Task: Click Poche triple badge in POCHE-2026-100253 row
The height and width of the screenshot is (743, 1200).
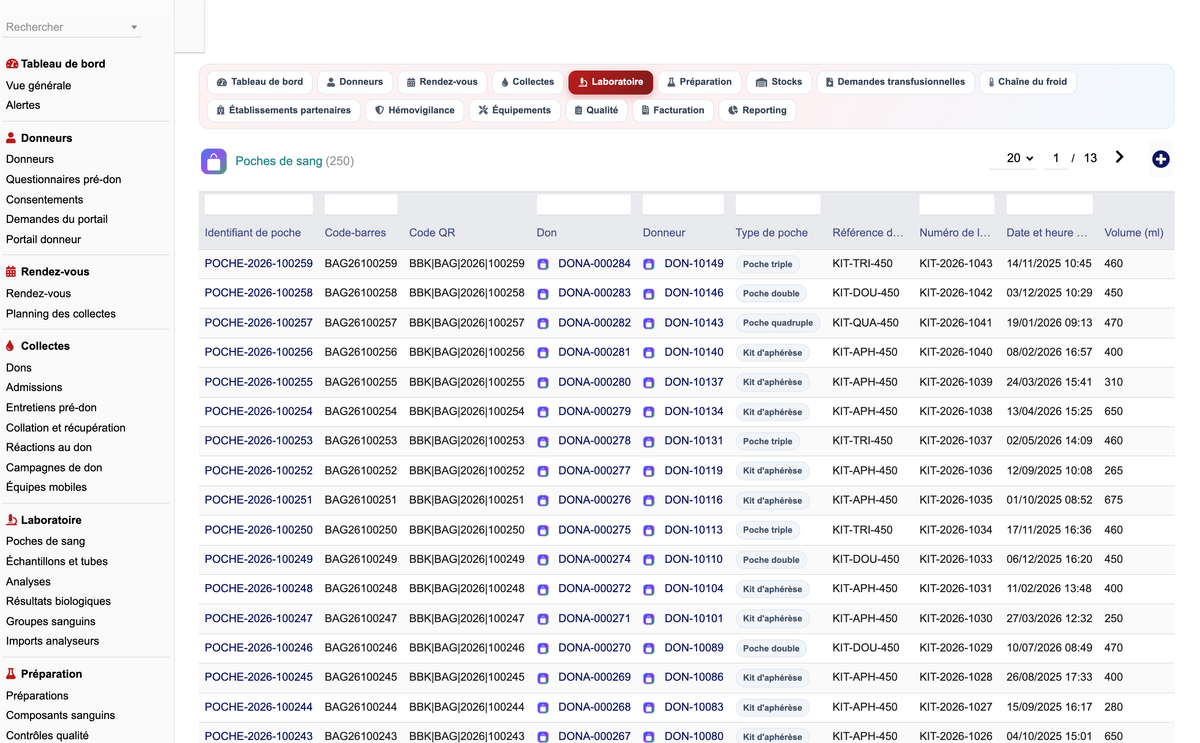Action: [x=767, y=441]
